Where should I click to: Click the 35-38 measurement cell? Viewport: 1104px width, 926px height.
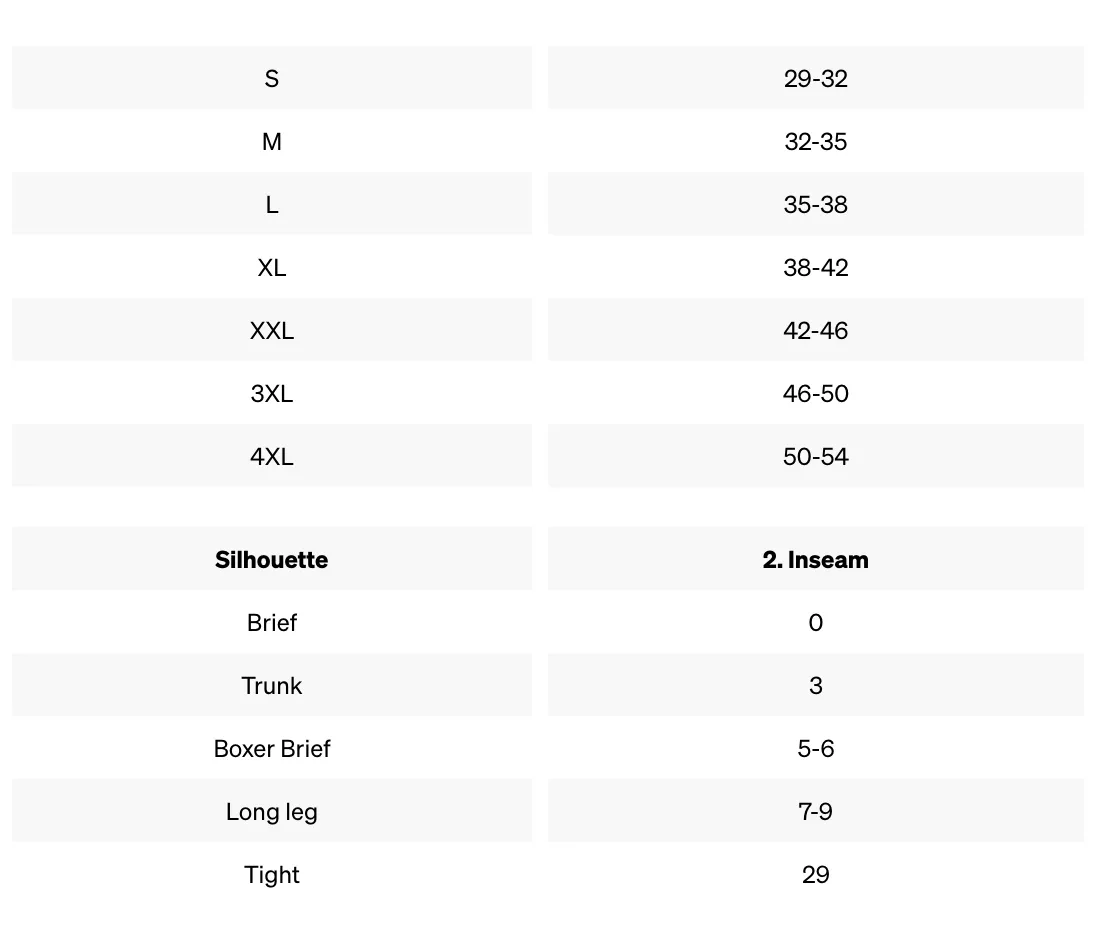pyautogui.click(x=815, y=204)
